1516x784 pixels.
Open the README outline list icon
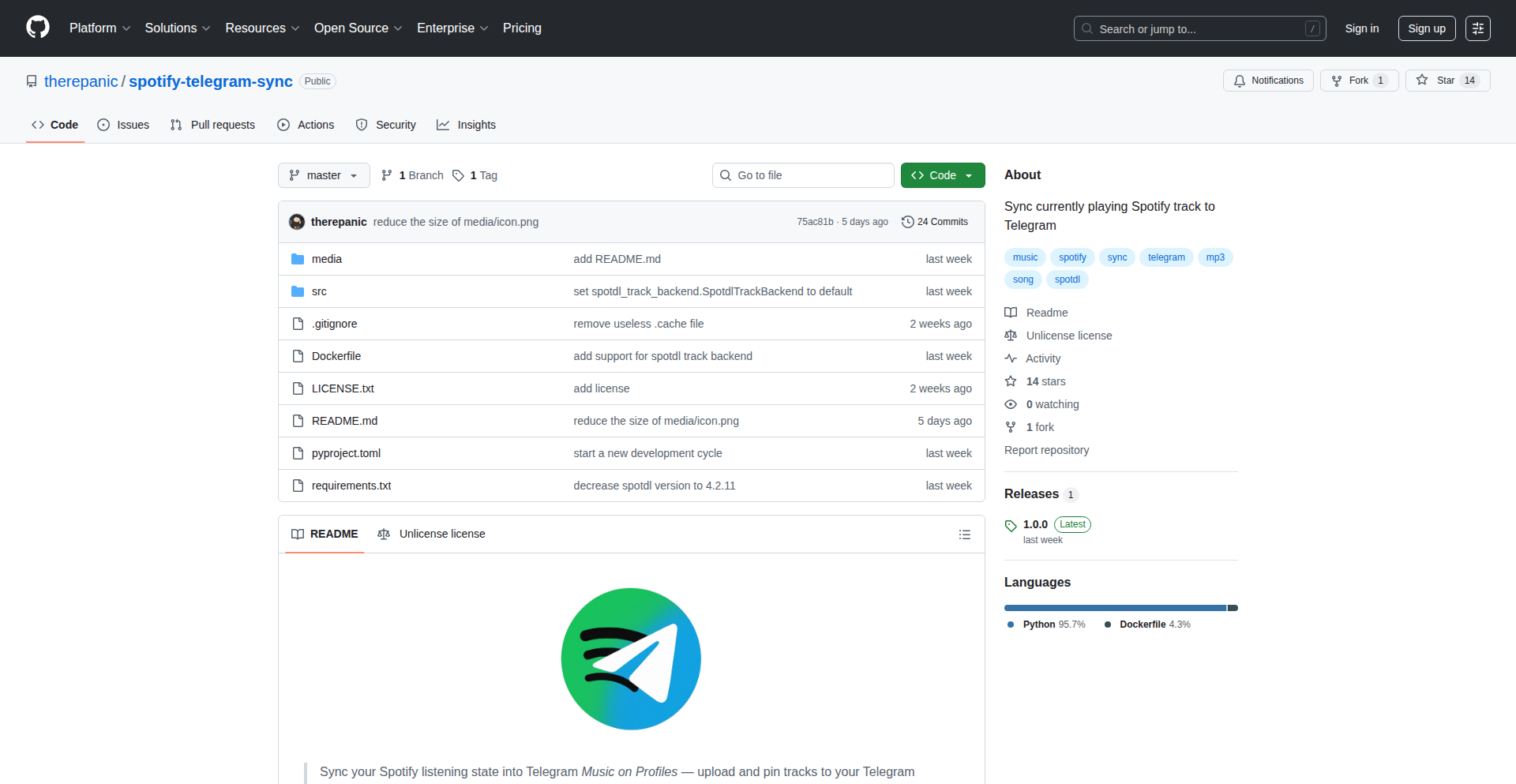pyautogui.click(x=964, y=535)
